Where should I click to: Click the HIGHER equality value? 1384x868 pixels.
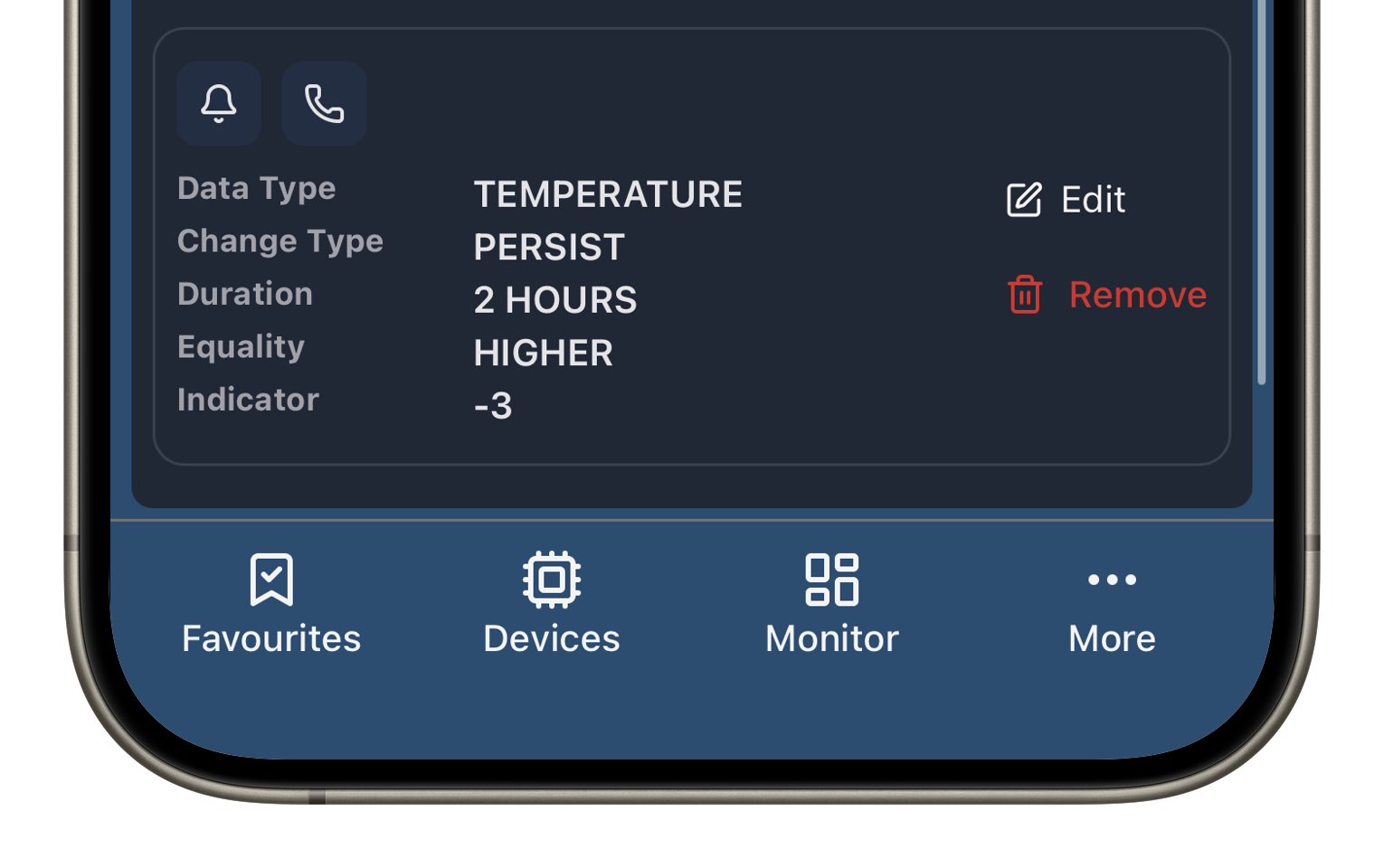tap(543, 354)
